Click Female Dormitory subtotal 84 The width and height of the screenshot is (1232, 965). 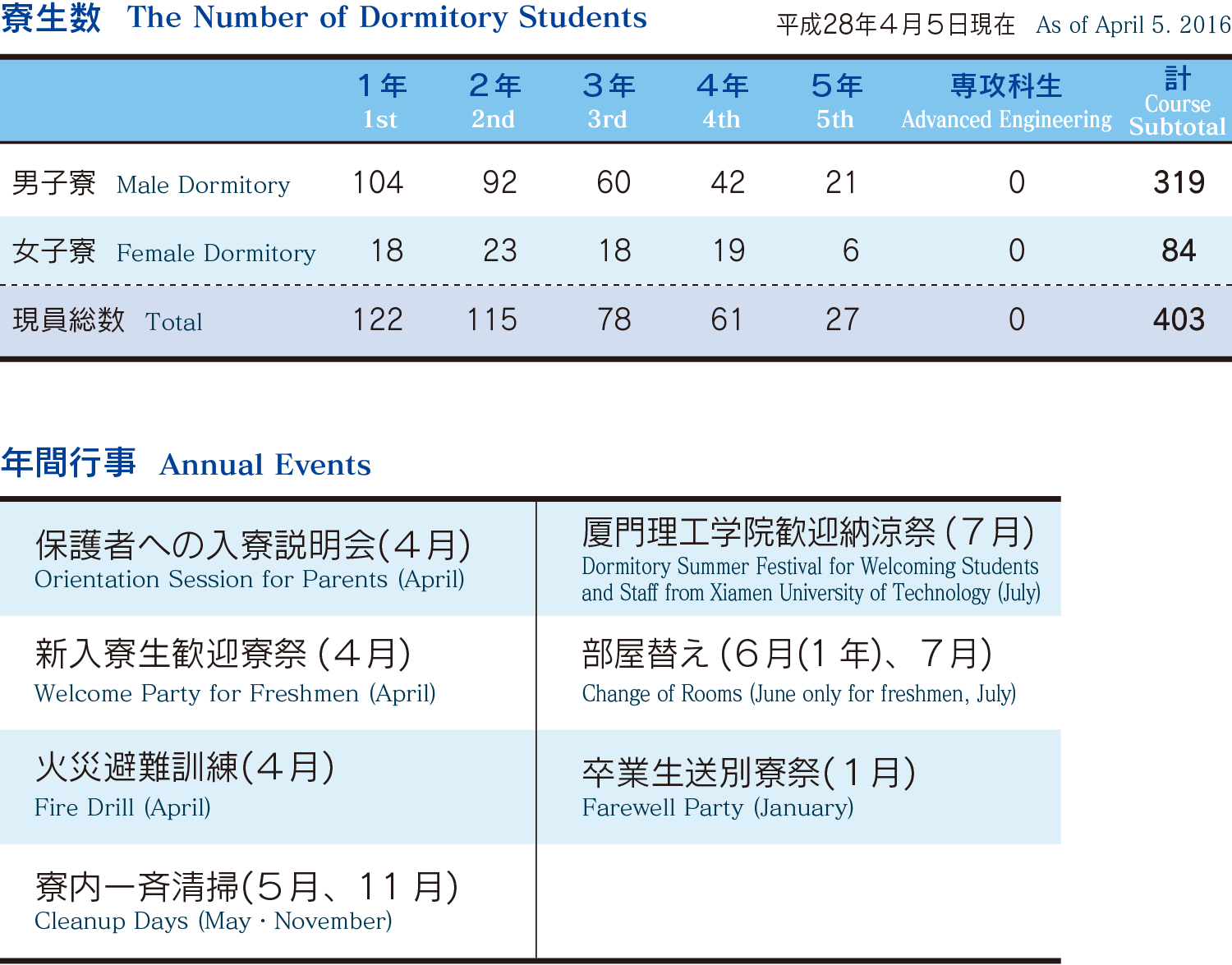1179,250
